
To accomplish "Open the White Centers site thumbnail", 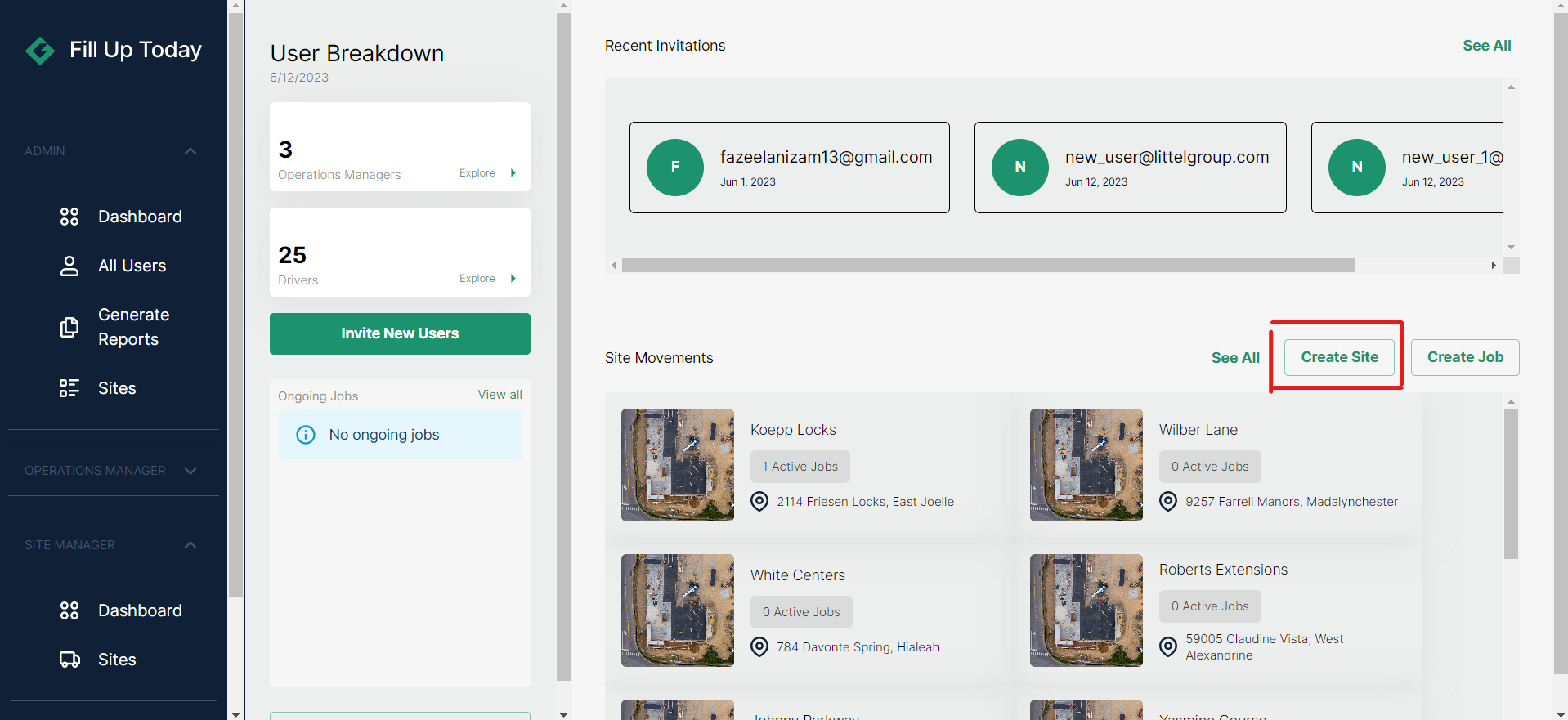I will (677, 610).
